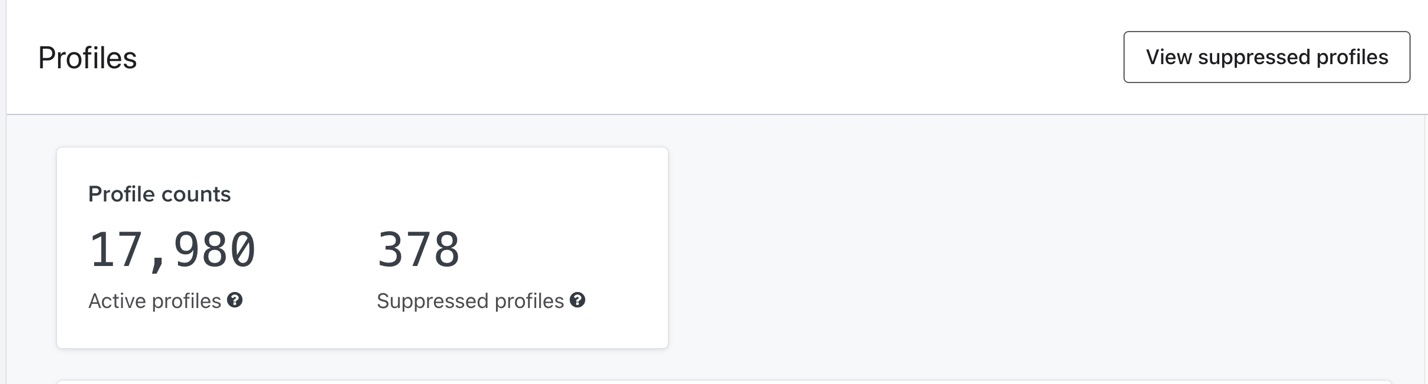
Task: Click the gray background right of the card
Action: pos(1040,248)
